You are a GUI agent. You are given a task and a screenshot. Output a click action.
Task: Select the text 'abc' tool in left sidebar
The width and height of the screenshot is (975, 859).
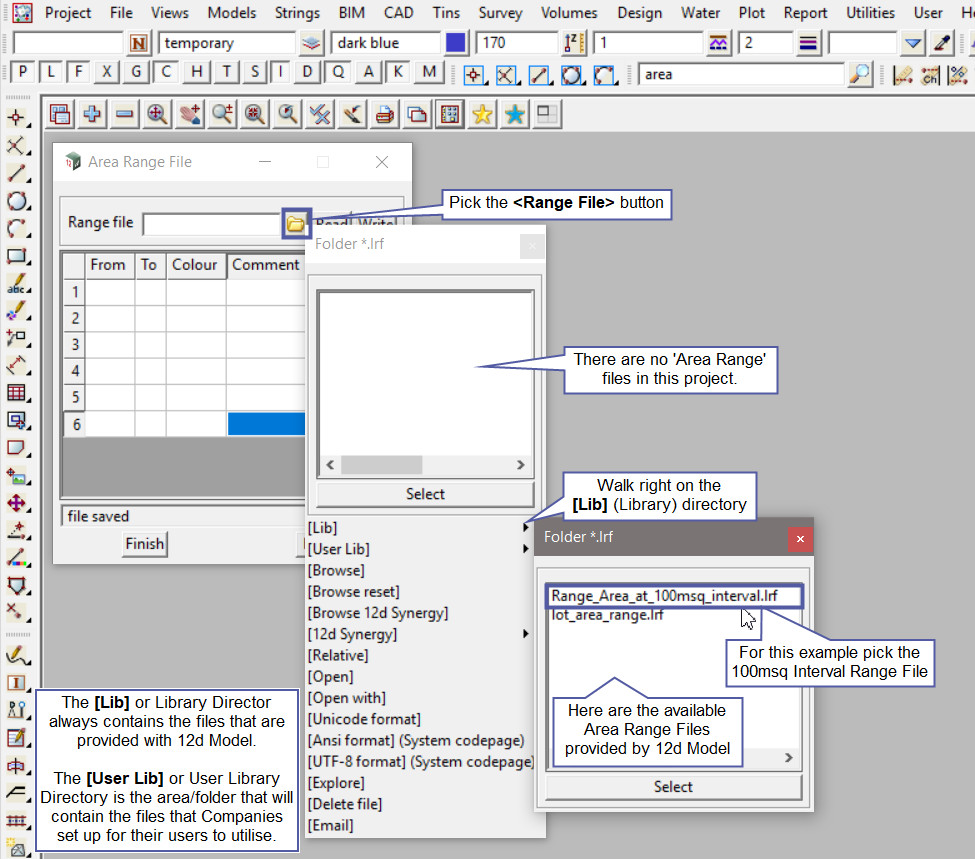[x=17, y=284]
